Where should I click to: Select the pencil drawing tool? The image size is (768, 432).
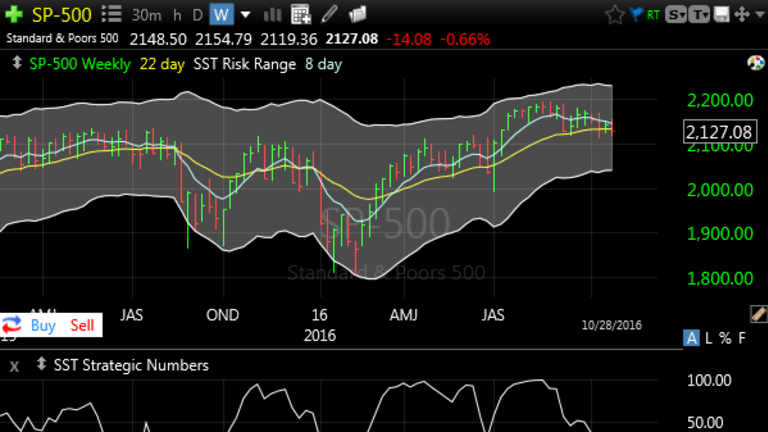329,14
